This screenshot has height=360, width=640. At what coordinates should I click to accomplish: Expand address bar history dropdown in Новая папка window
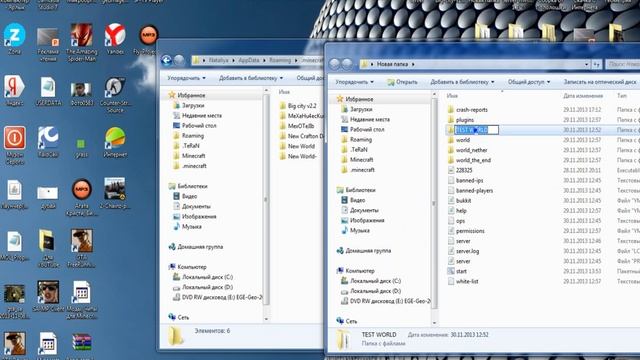tap(587, 64)
